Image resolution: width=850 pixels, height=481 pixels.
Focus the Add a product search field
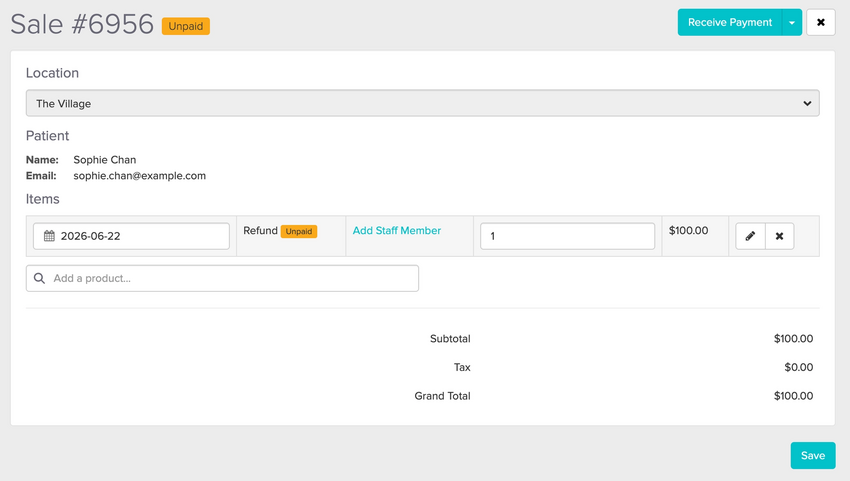pos(222,278)
